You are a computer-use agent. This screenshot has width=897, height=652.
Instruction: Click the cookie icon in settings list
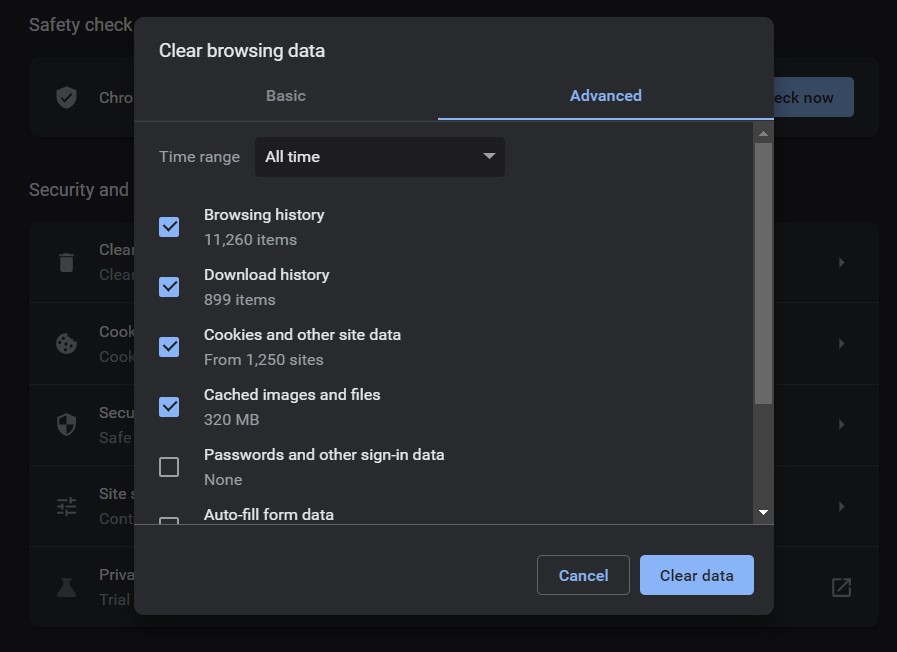point(66,343)
